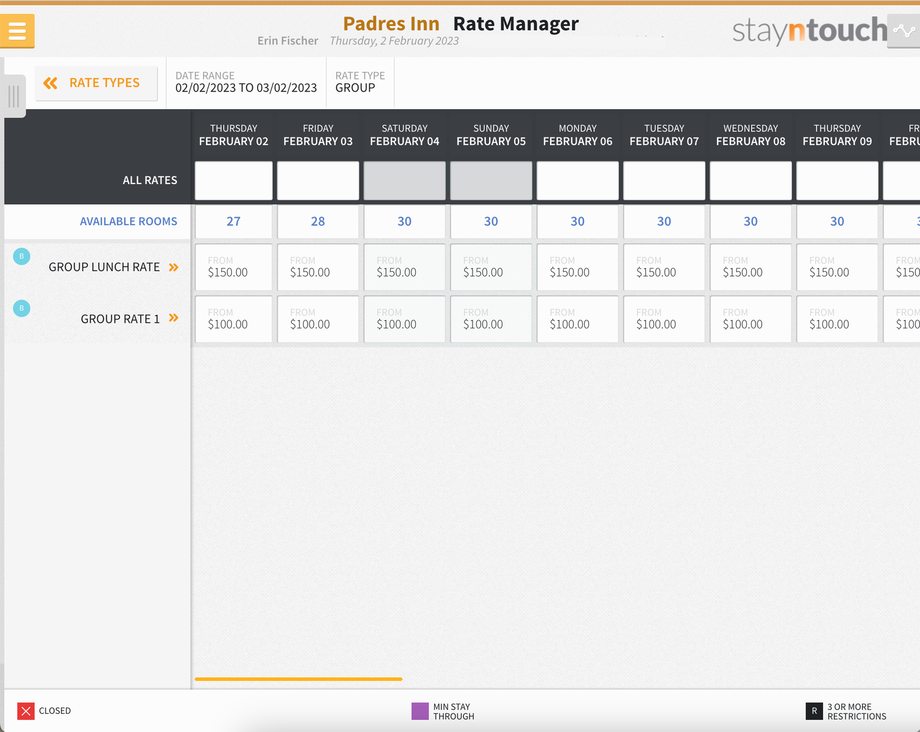Open Group Lunch Rate $150.00 on February 04

(x=404, y=267)
